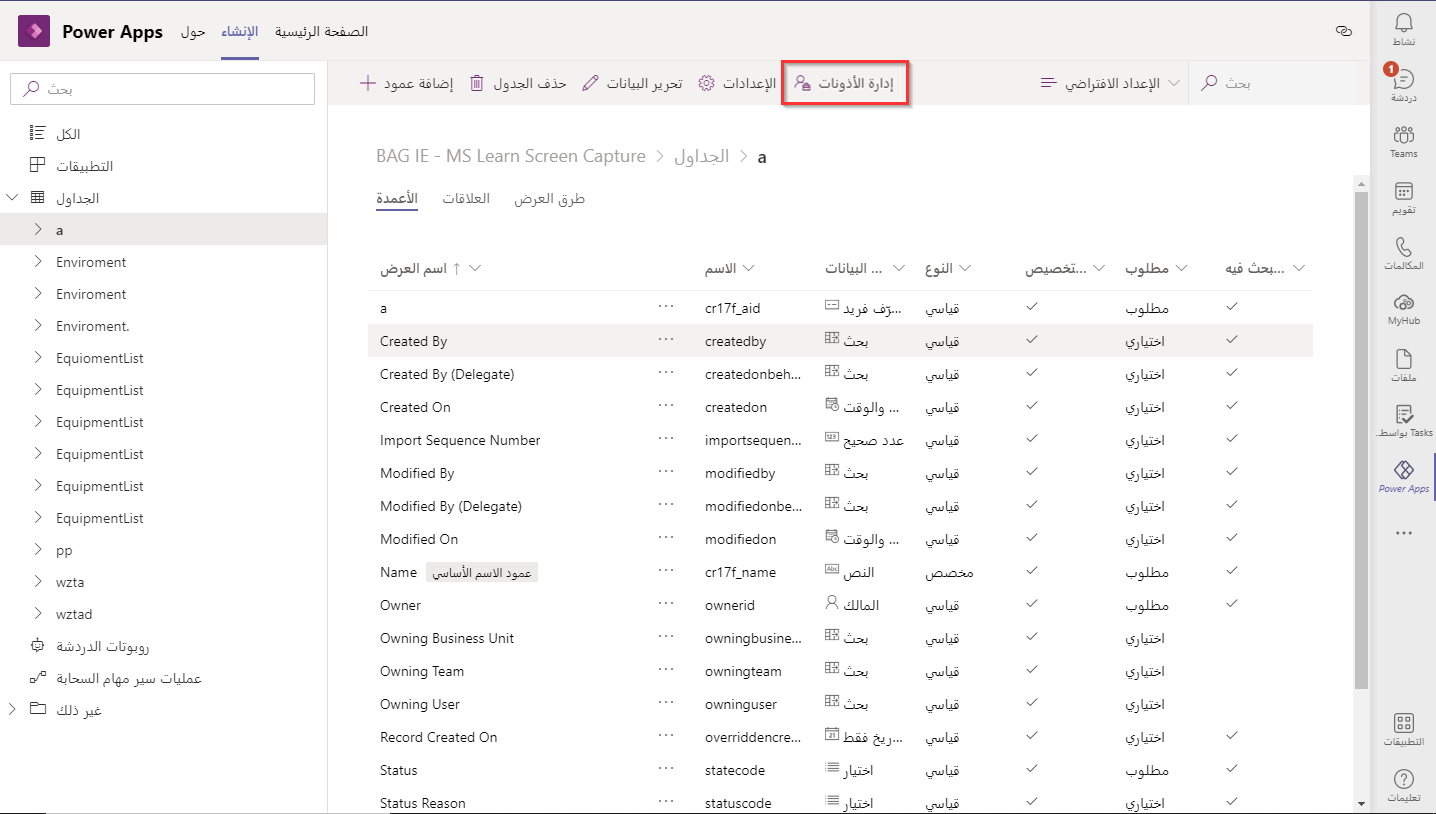This screenshot has width=1436, height=814.
Task: Open more options for the Modified On row
Action: [667, 538]
